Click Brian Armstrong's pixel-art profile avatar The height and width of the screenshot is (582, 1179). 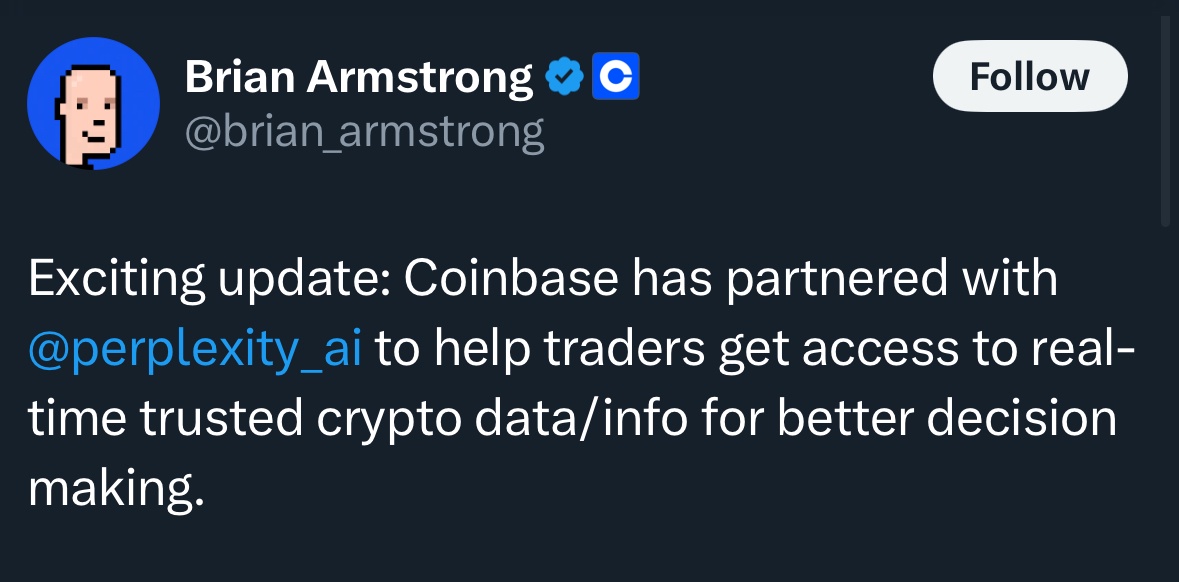[93, 103]
